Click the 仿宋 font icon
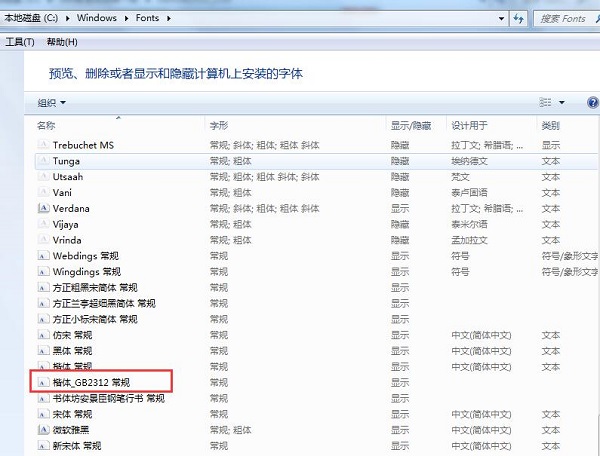The height and width of the screenshot is (456, 600). click(x=43, y=335)
